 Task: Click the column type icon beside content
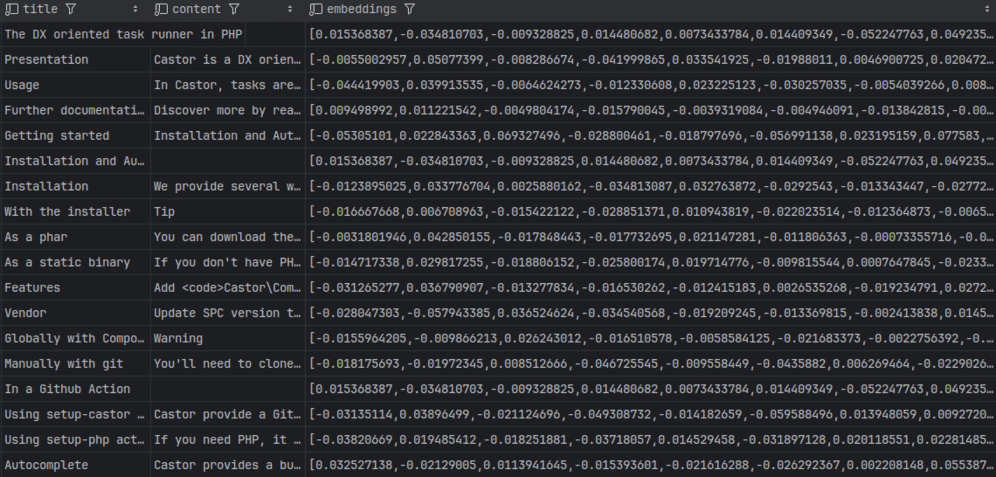point(161,10)
